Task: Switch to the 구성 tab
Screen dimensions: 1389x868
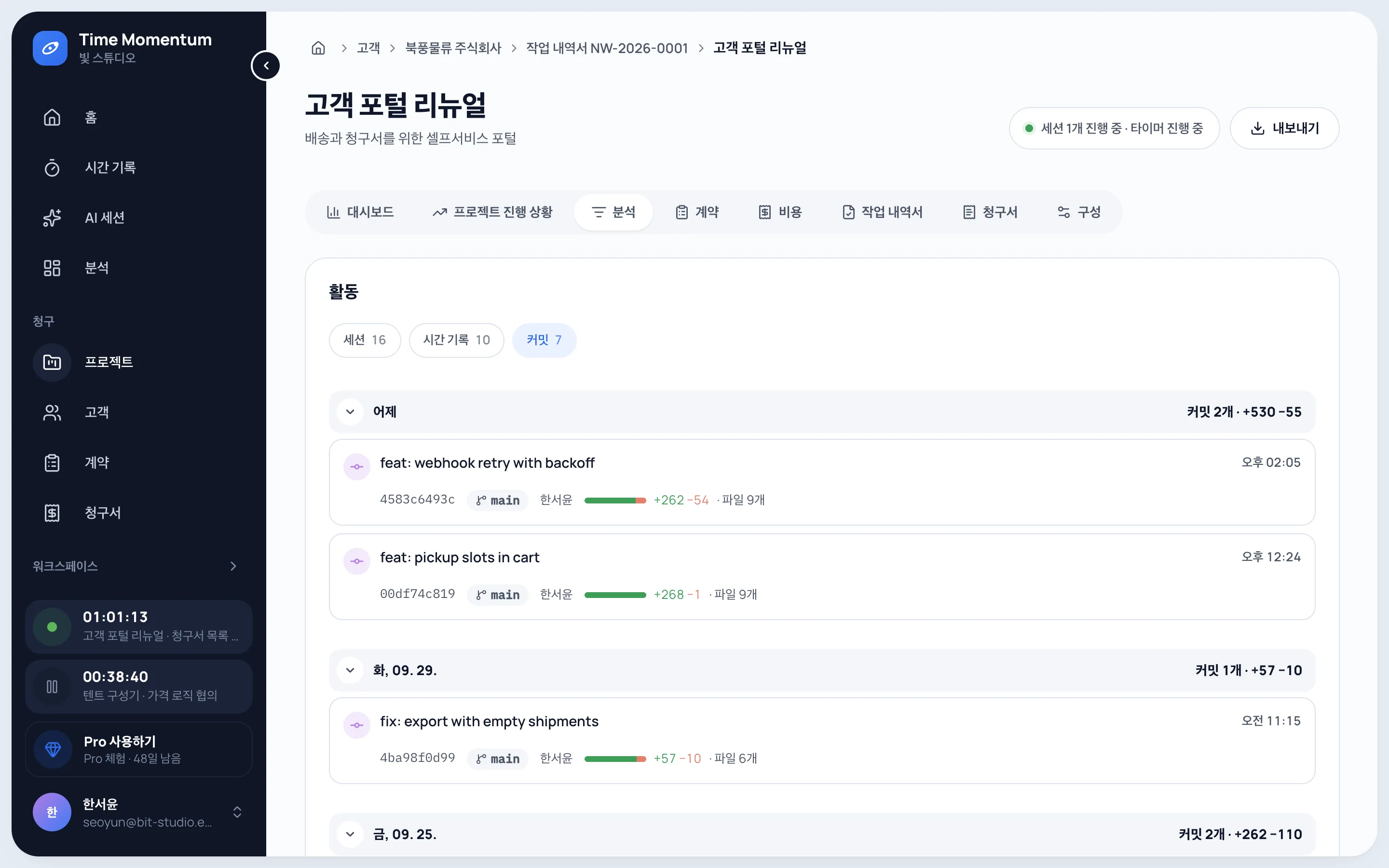Action: click(x=1079, y=212)
